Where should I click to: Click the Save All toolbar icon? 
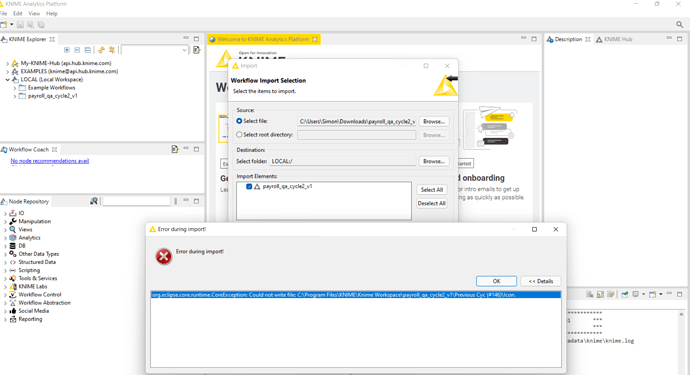[x=41, y=25]
